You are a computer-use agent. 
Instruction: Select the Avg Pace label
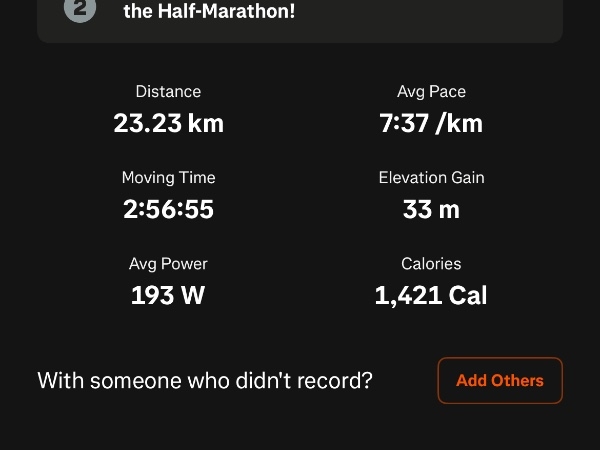pyautogui.click(x=431, y=92)
